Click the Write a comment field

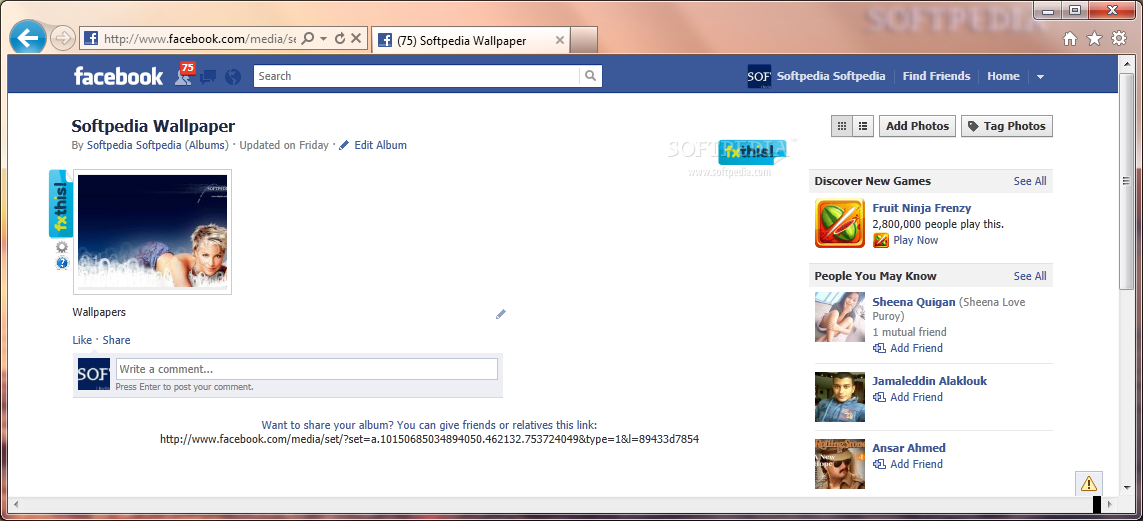307,369
